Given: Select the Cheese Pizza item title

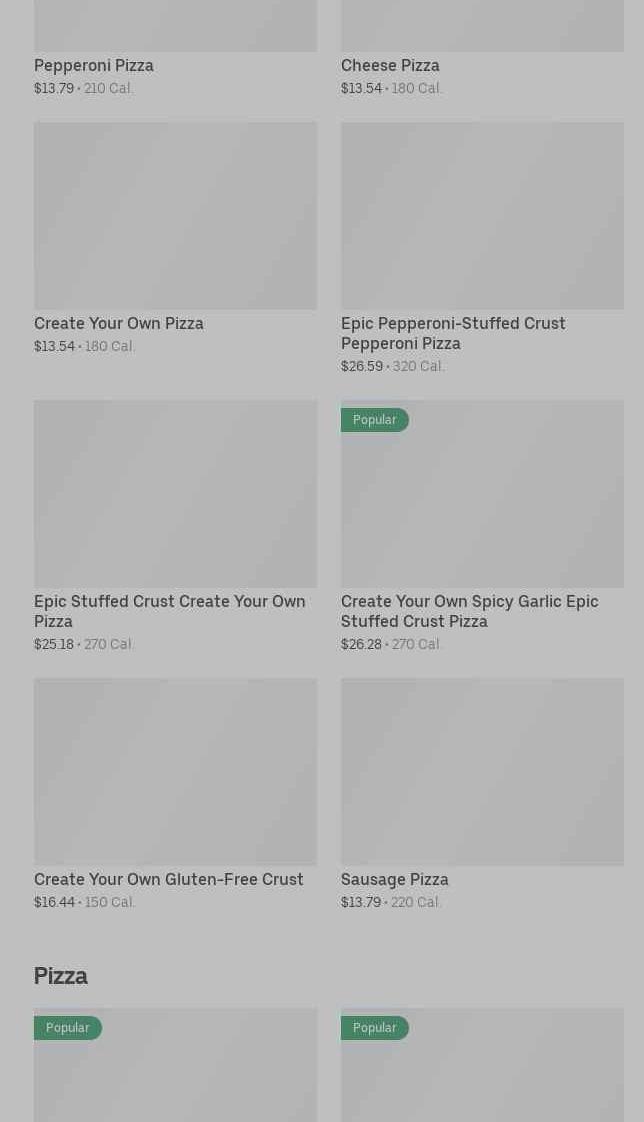Looking at the screenshot, I should 390,66.
